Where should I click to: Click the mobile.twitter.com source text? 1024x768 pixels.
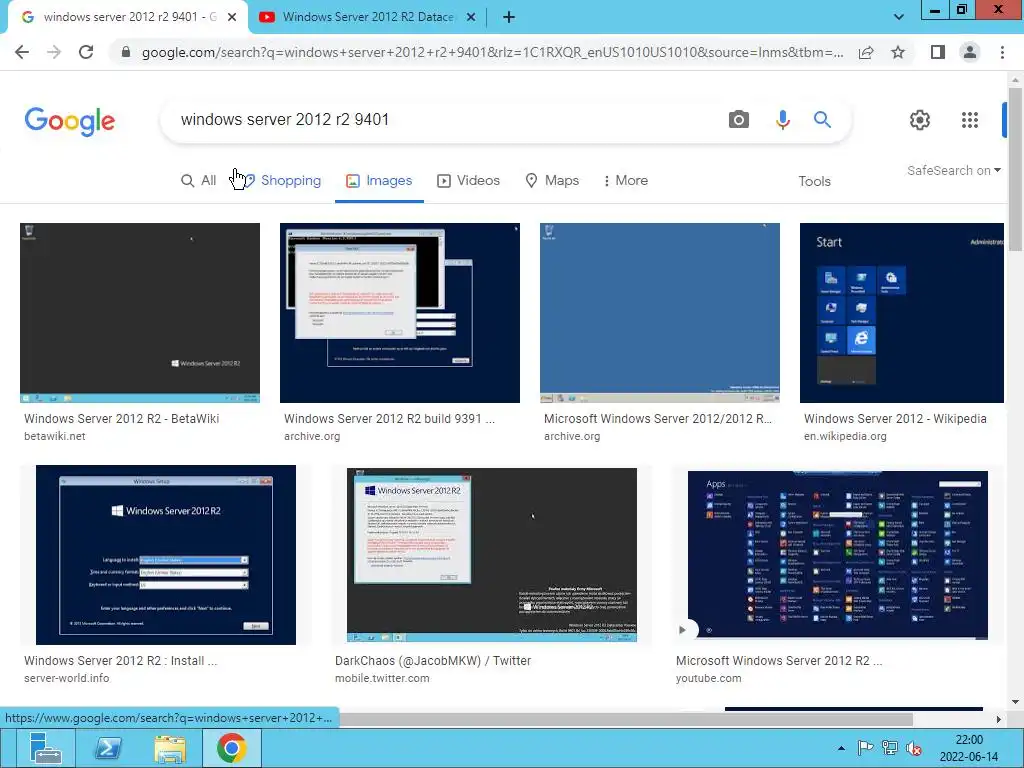tap(382, 679)
